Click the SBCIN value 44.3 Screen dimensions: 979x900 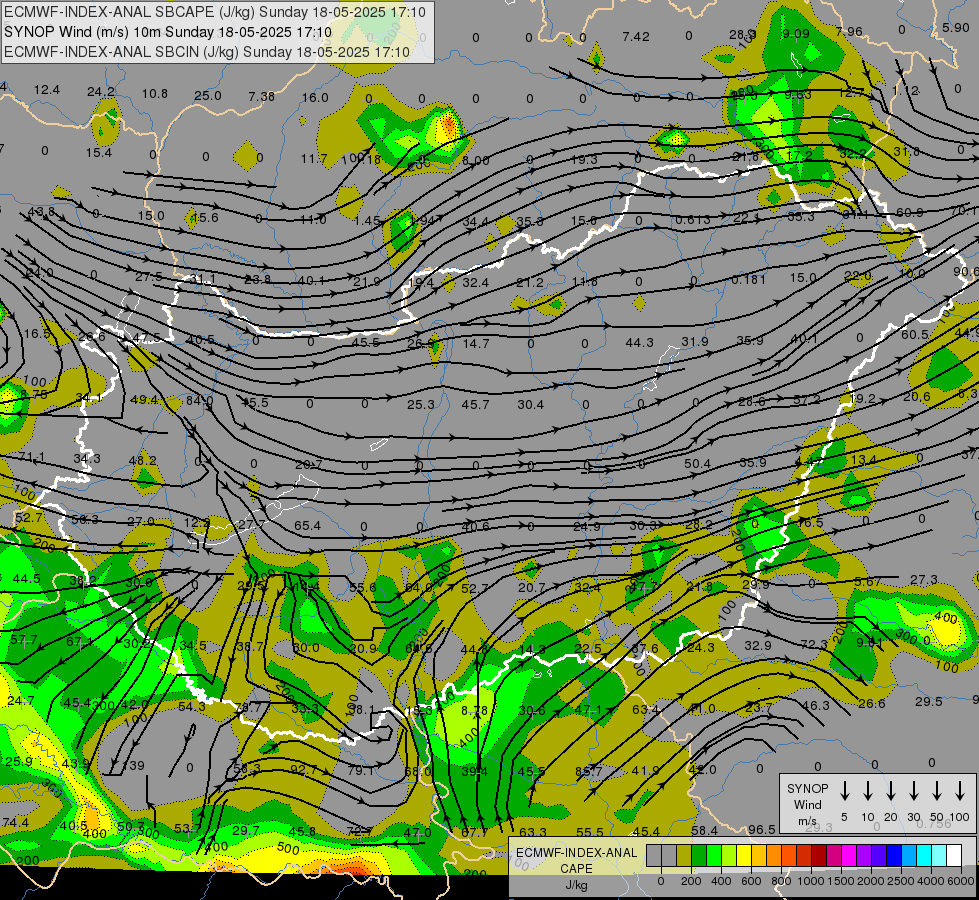[x=639, y=342]
